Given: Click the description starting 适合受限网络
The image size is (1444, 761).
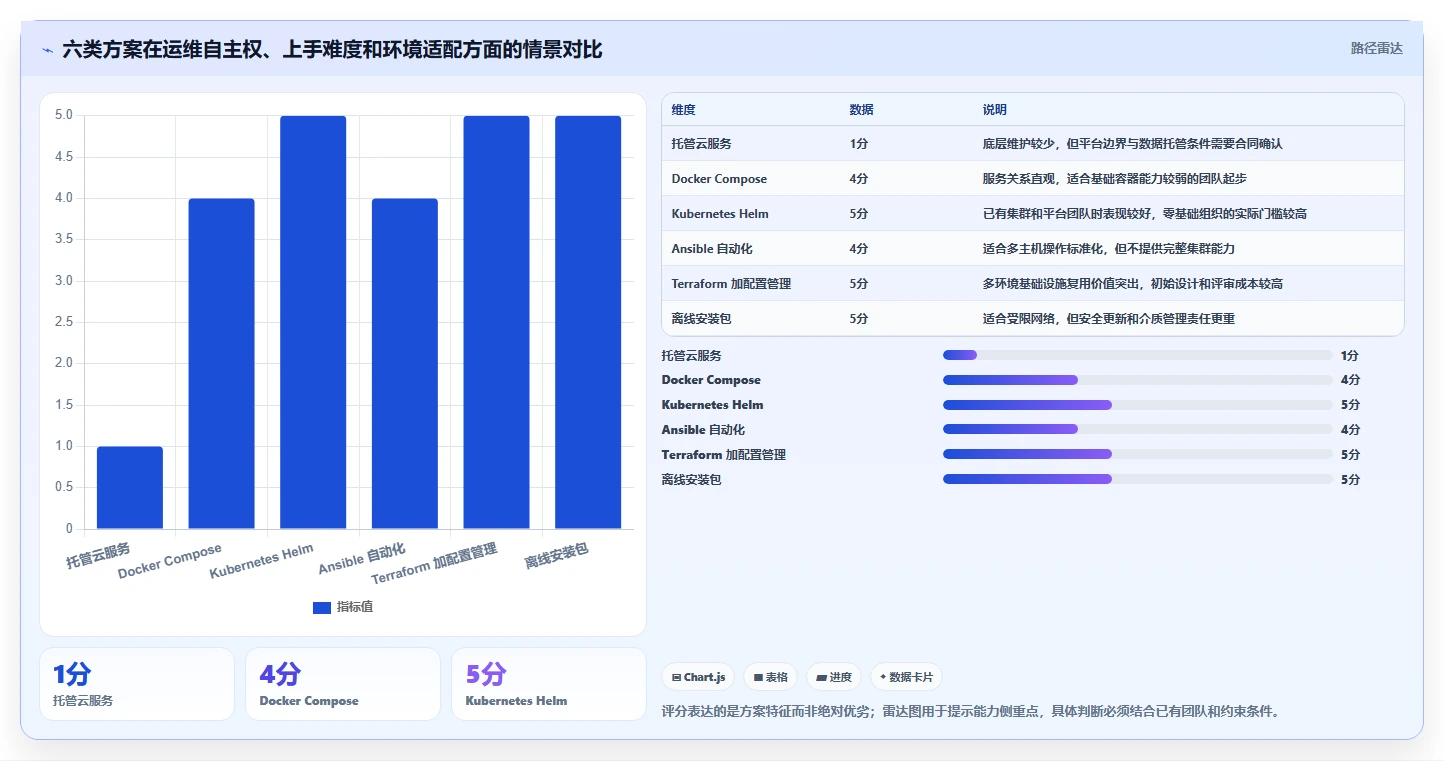Looking at the screenshot, I should pos(1109,319).
